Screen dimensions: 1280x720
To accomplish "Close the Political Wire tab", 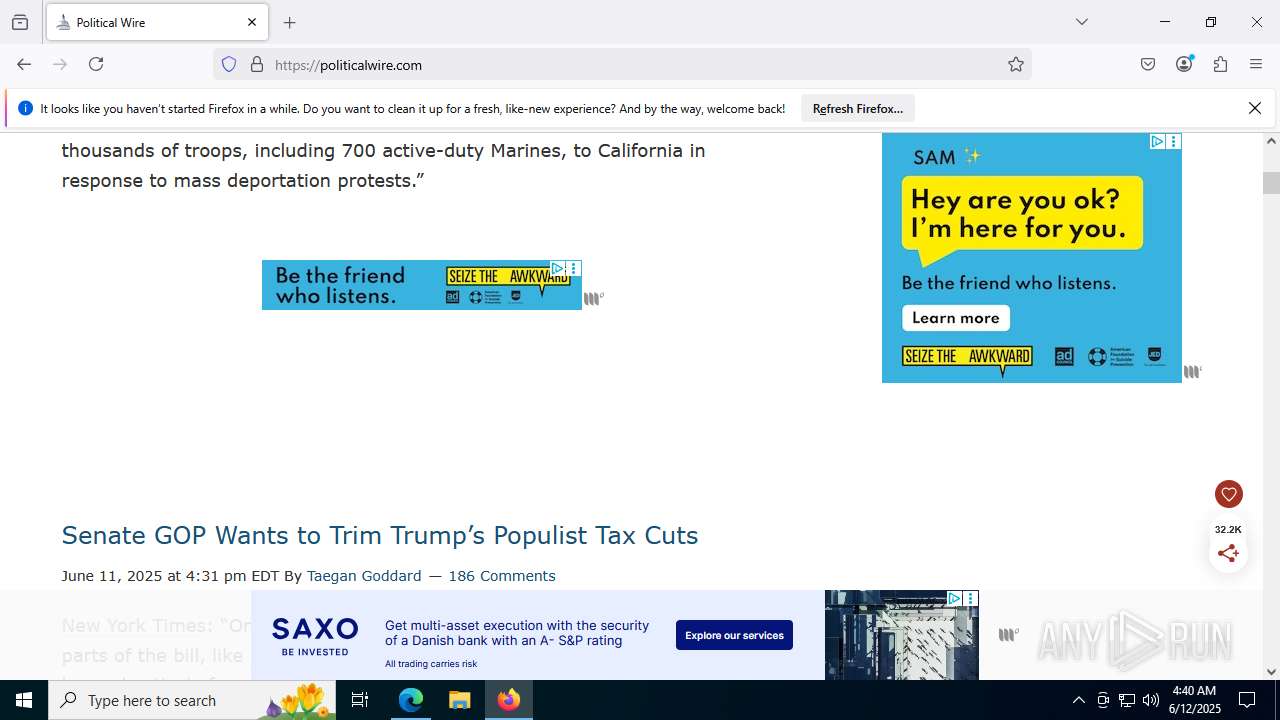I will coord(252,22).
